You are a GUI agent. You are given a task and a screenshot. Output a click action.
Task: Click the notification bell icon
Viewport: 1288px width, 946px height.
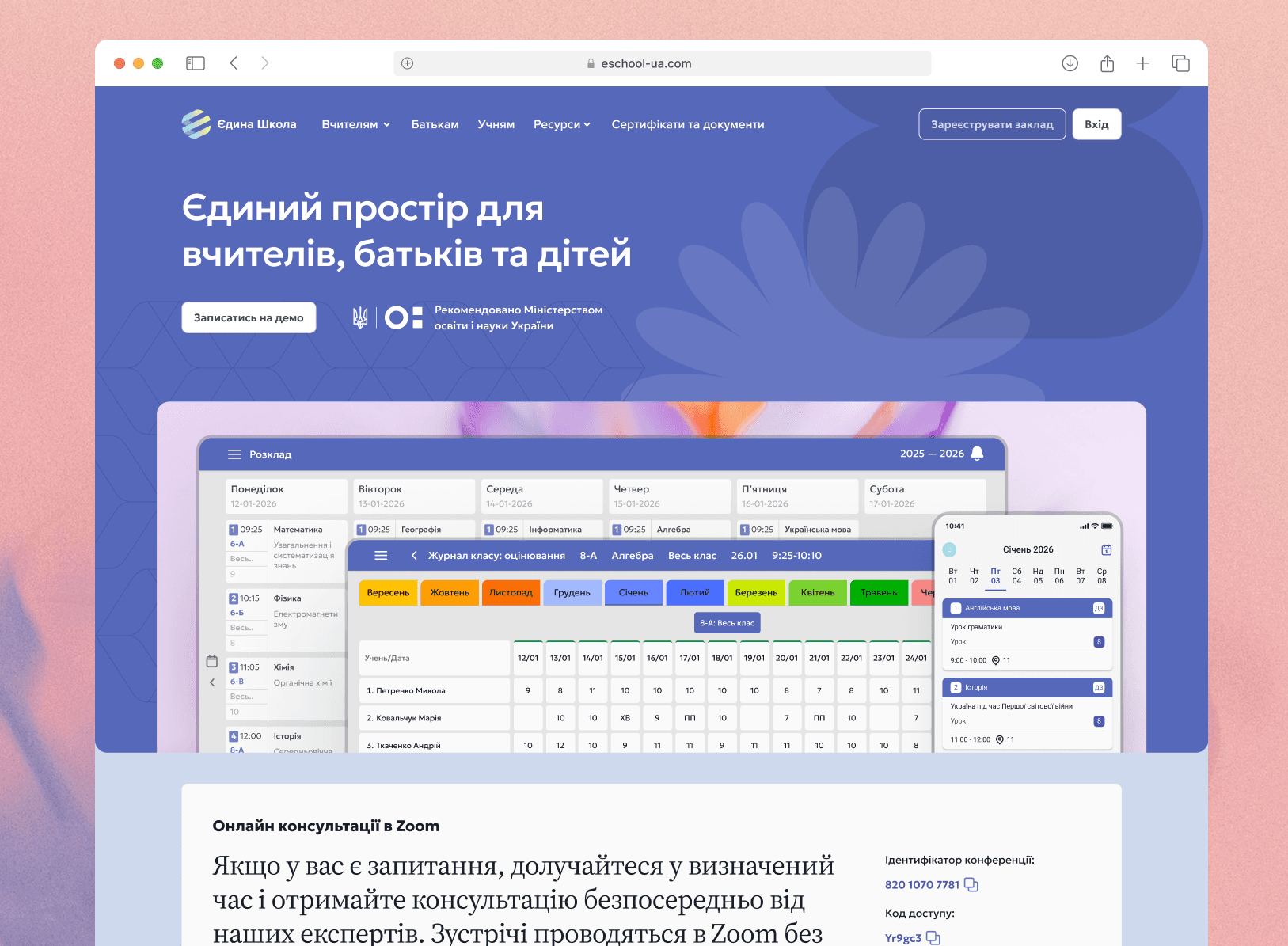[977, 454]
